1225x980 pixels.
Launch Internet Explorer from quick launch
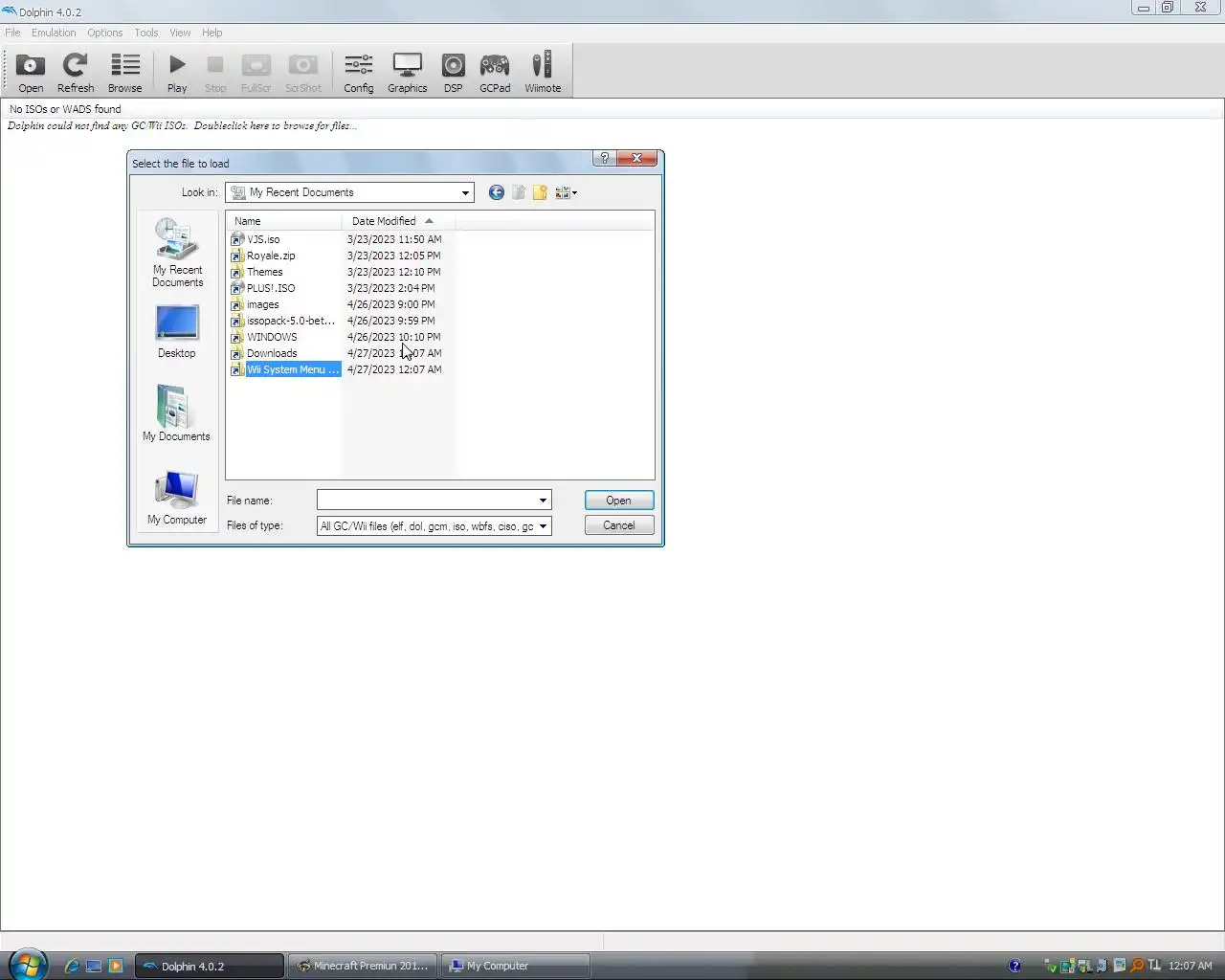[72, 966]
